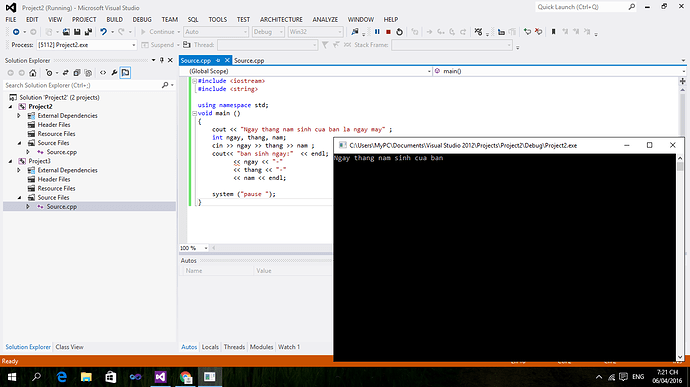Screen dimensions: 690x387
Task: Switch to the Locals tab
Action: 210,347
